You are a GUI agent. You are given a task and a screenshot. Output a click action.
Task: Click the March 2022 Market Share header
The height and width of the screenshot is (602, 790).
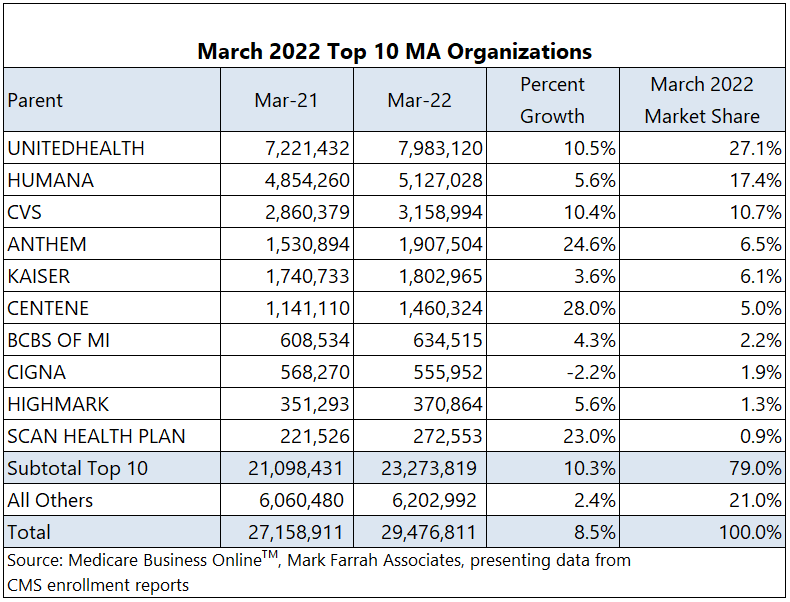click(702, 100)
